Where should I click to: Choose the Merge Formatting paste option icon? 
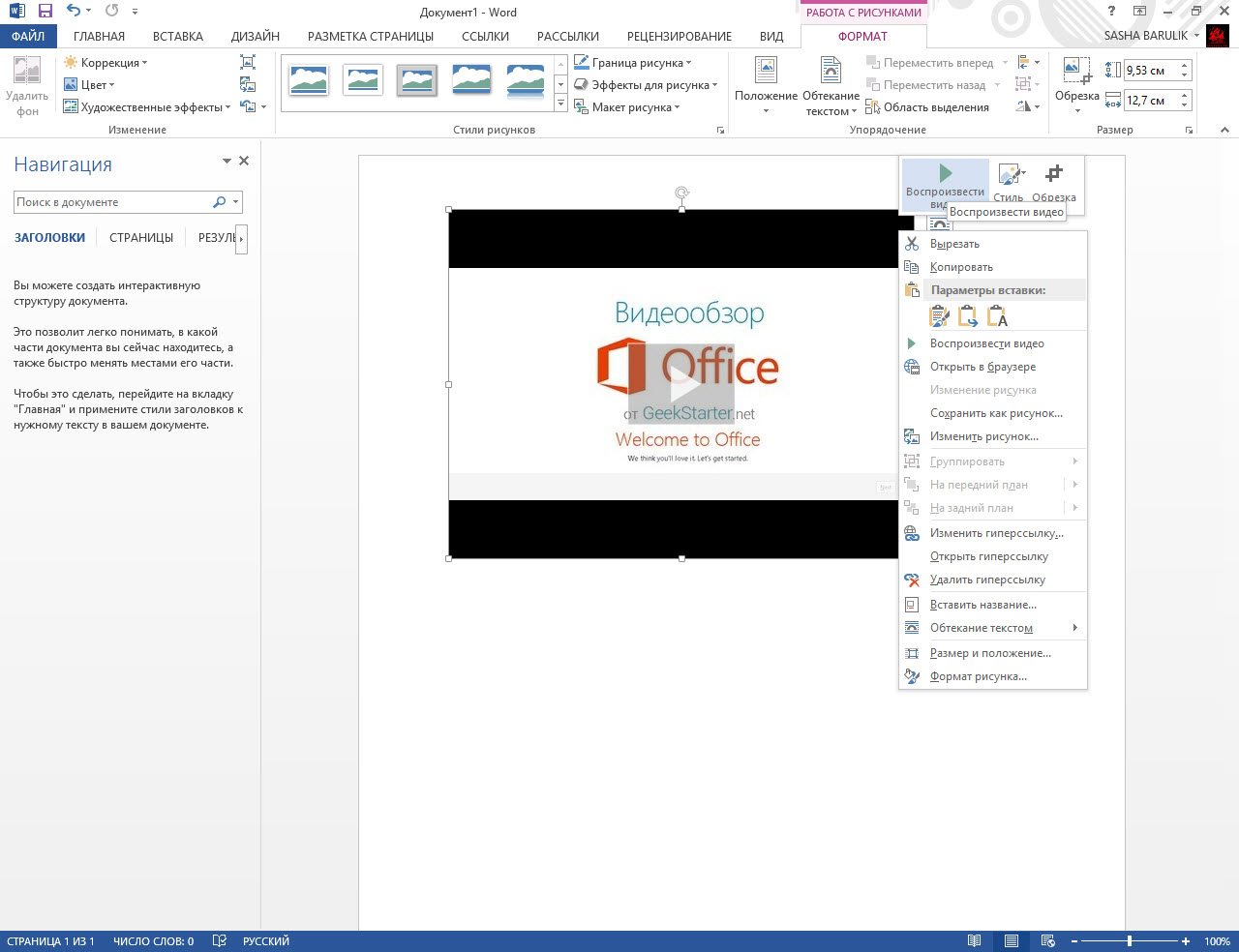[x=968, y=316]
